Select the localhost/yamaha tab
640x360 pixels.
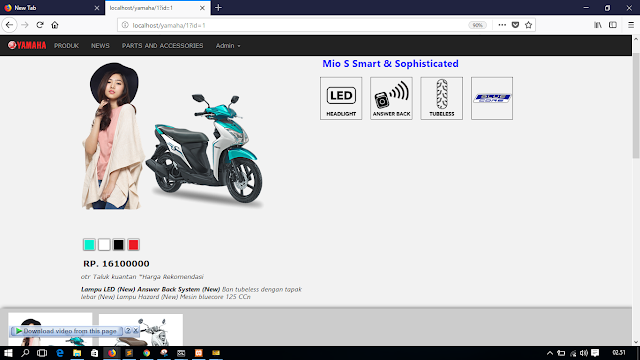coord(157,8)
